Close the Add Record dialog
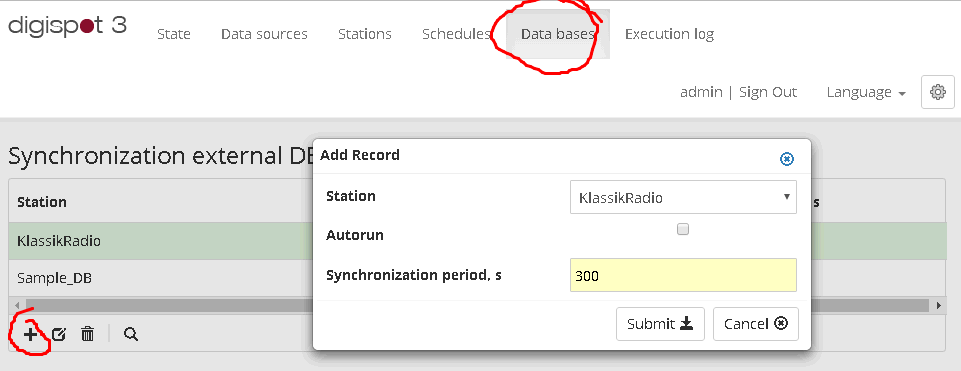This screenshot has height=371, width=961. point(787,159)
